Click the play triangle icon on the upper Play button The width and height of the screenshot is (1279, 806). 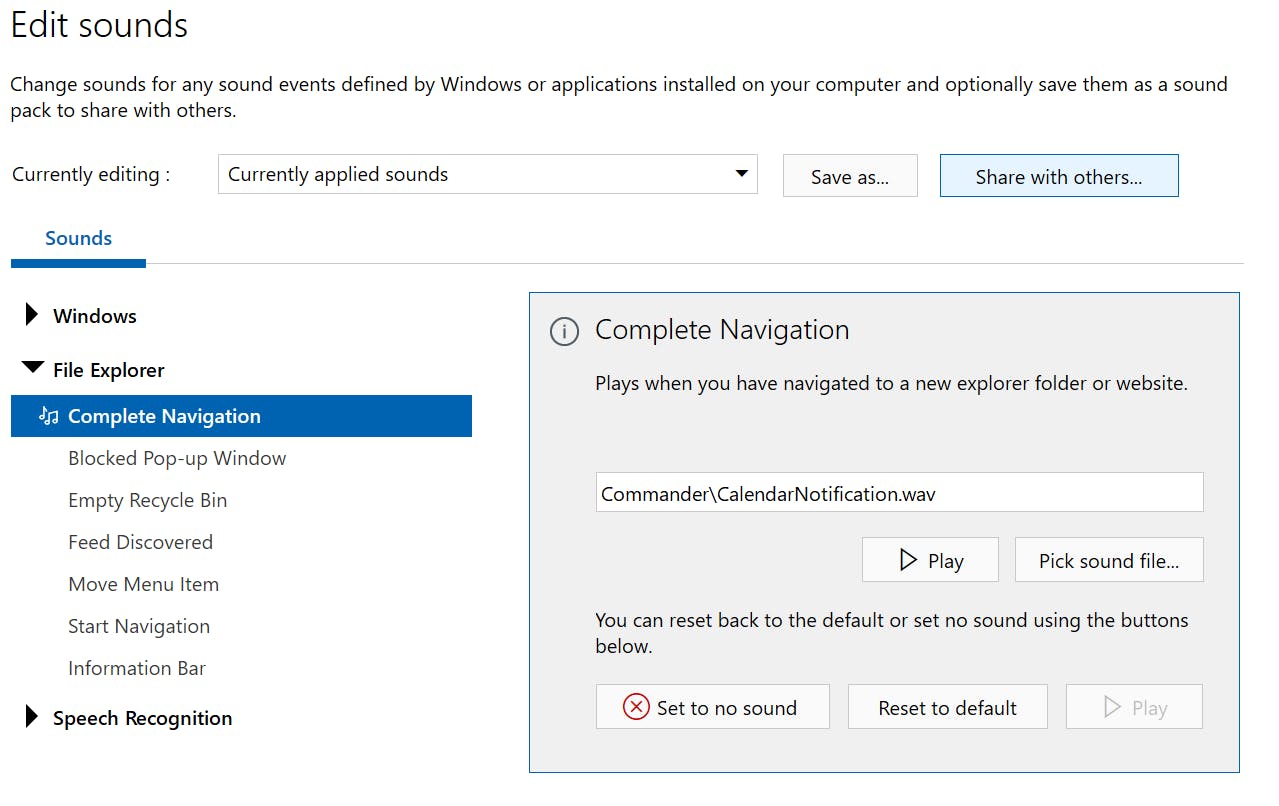coord(908,560)
